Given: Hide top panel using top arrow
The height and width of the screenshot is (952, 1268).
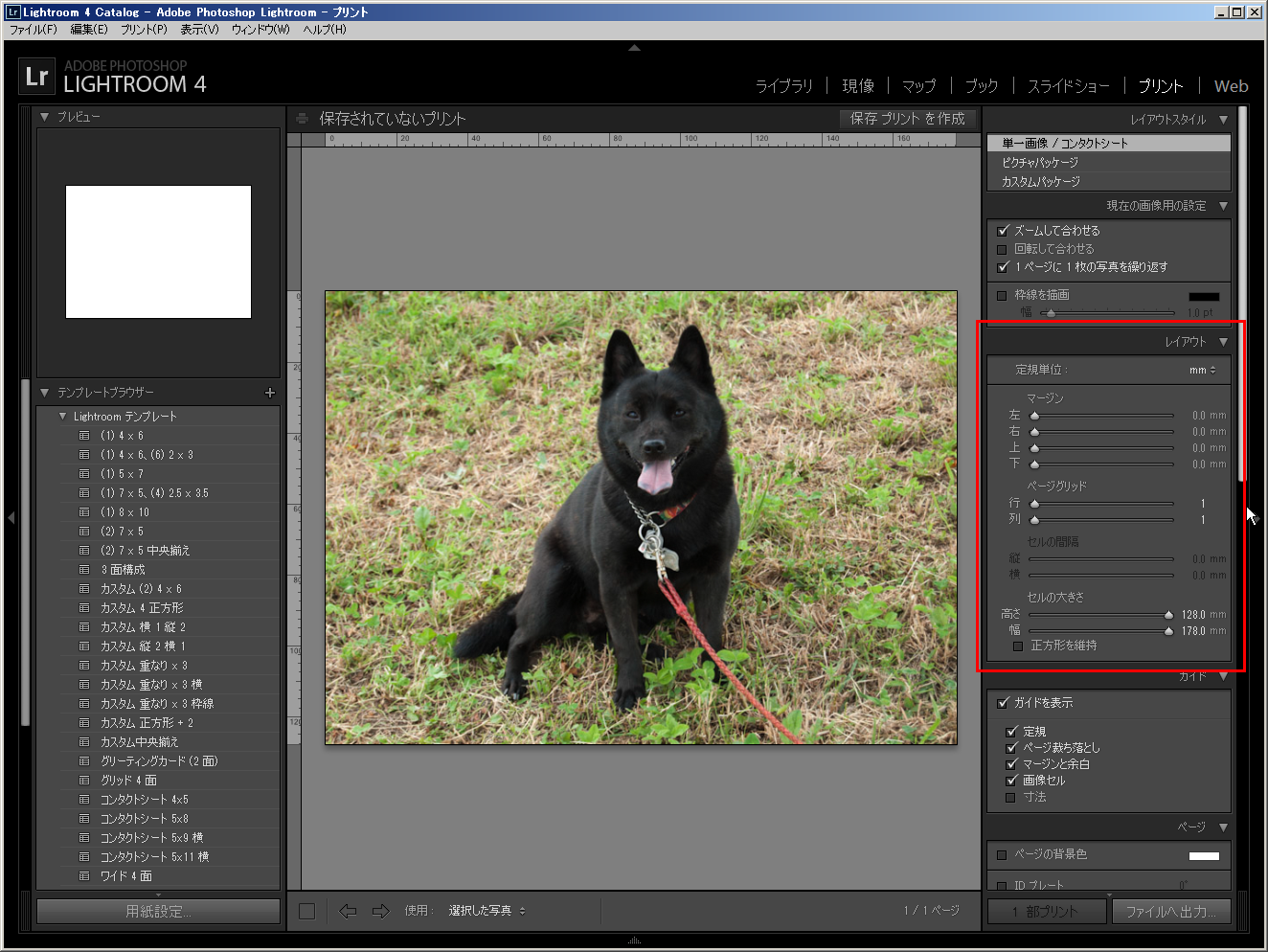Looking at the screenshot, I should (634, 47).
